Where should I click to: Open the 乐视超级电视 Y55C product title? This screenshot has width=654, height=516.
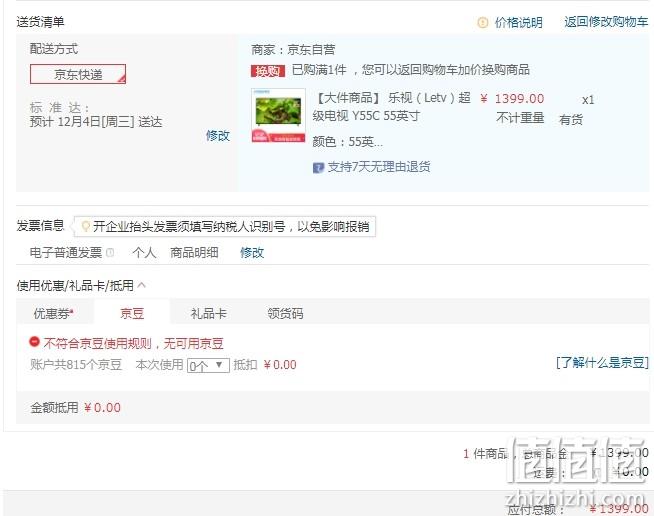click(x=392, y=107)
